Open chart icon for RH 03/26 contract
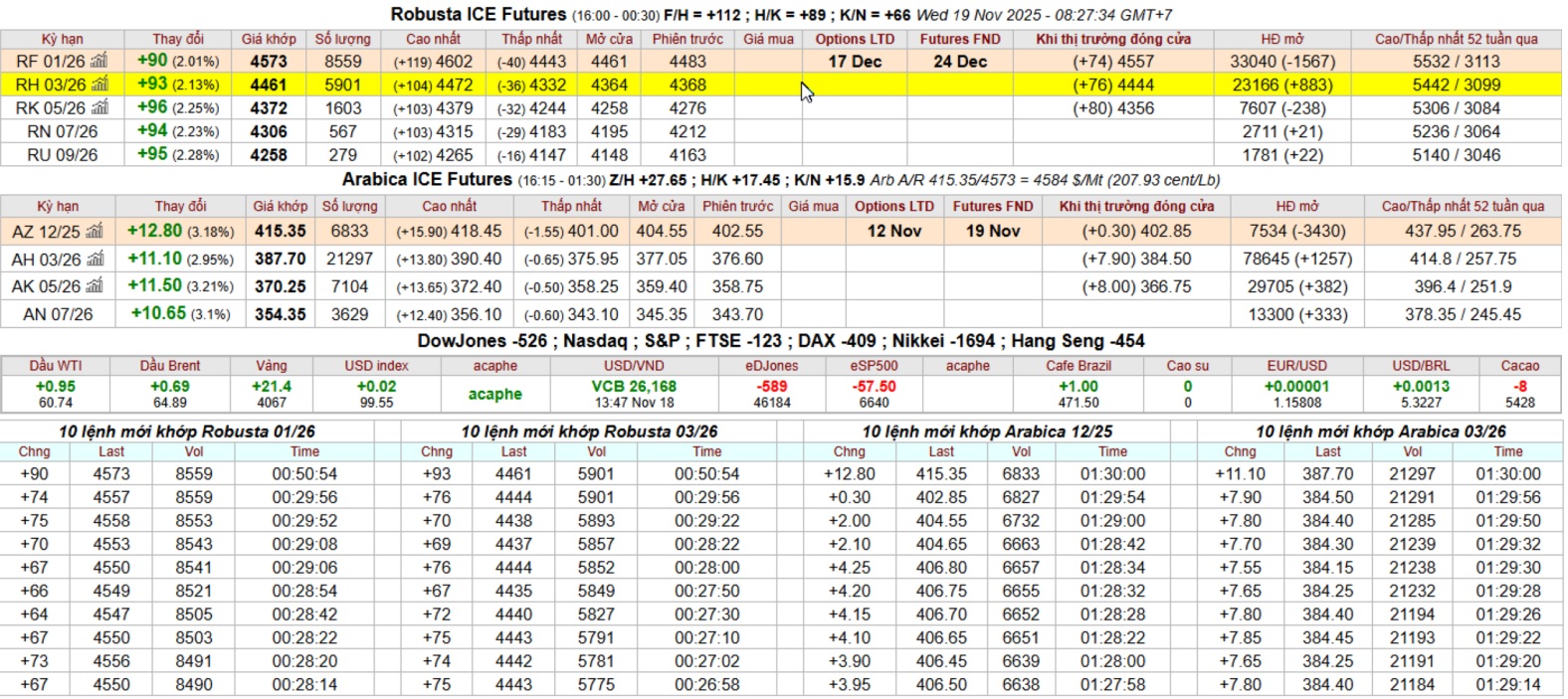 click(98, 85)
